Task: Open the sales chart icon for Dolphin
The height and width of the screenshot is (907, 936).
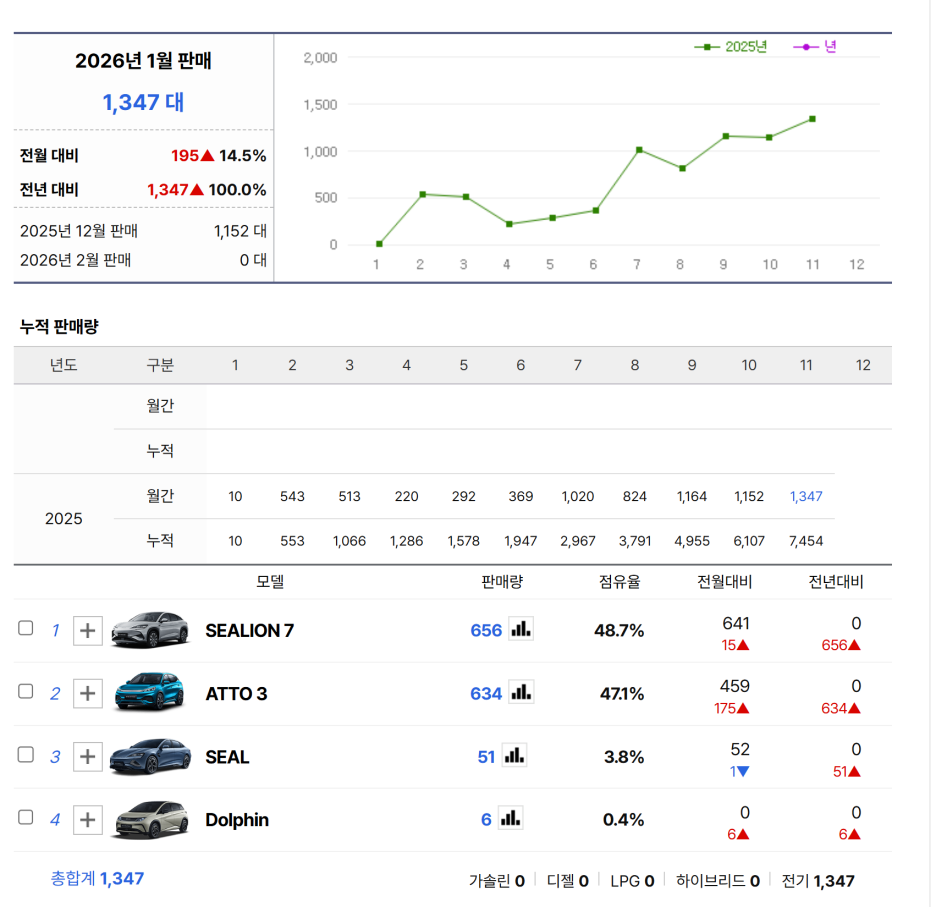Action: (510, 818)
